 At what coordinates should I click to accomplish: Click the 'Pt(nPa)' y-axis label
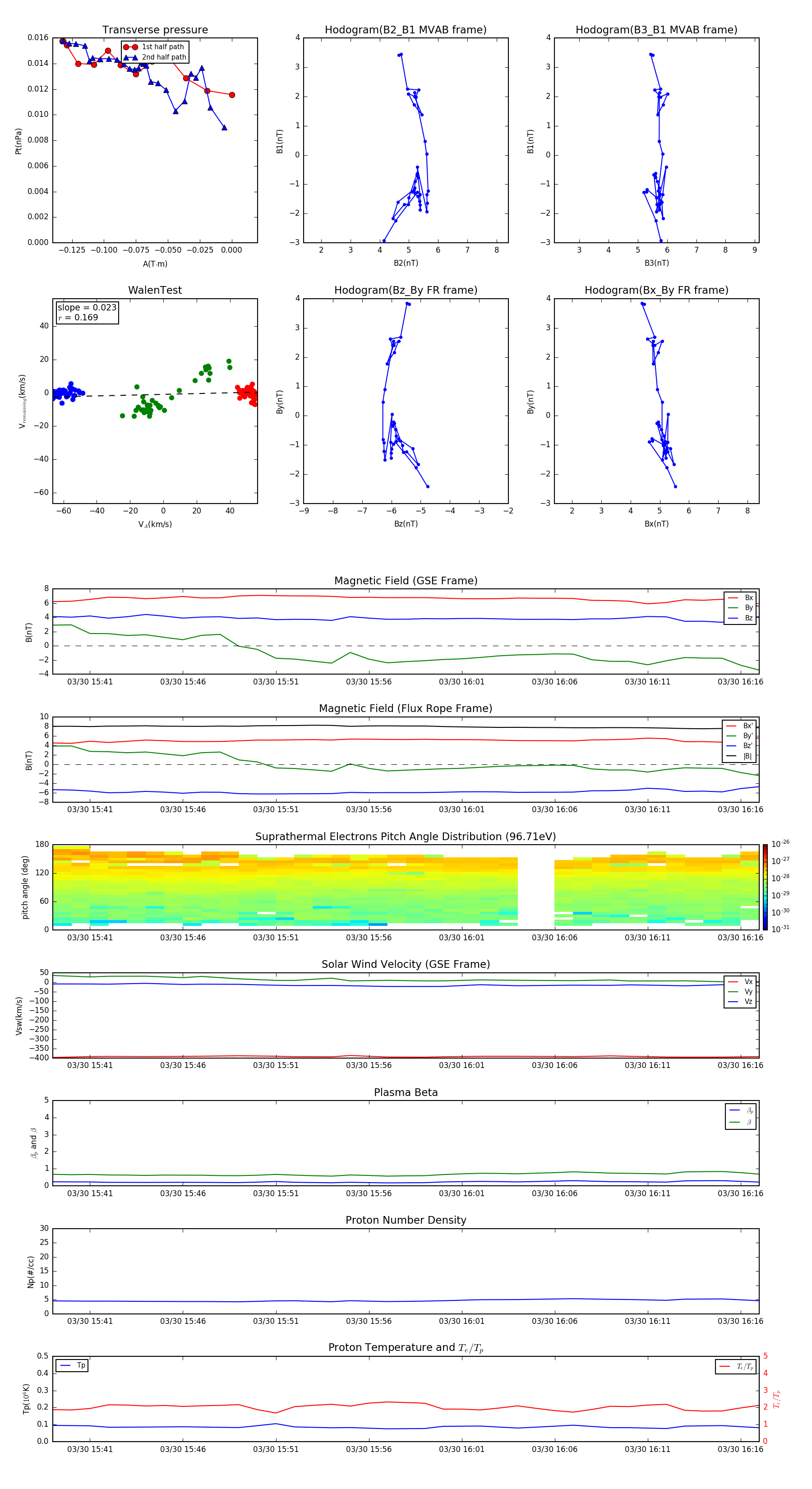[18, 141]
